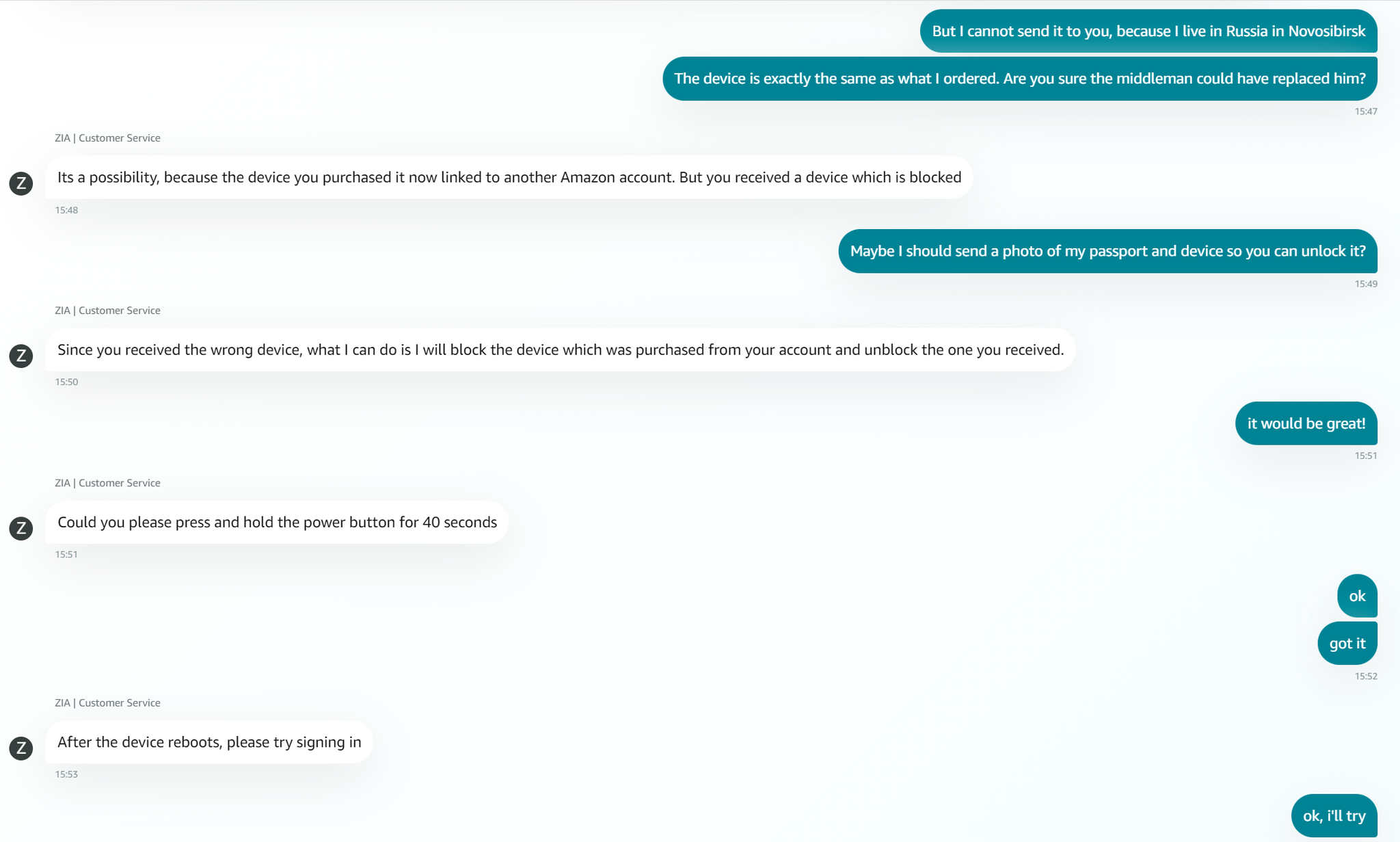Click the agent message about unblocking the device
This screenshot has height=842, width=1400.
tap(561, 350)
